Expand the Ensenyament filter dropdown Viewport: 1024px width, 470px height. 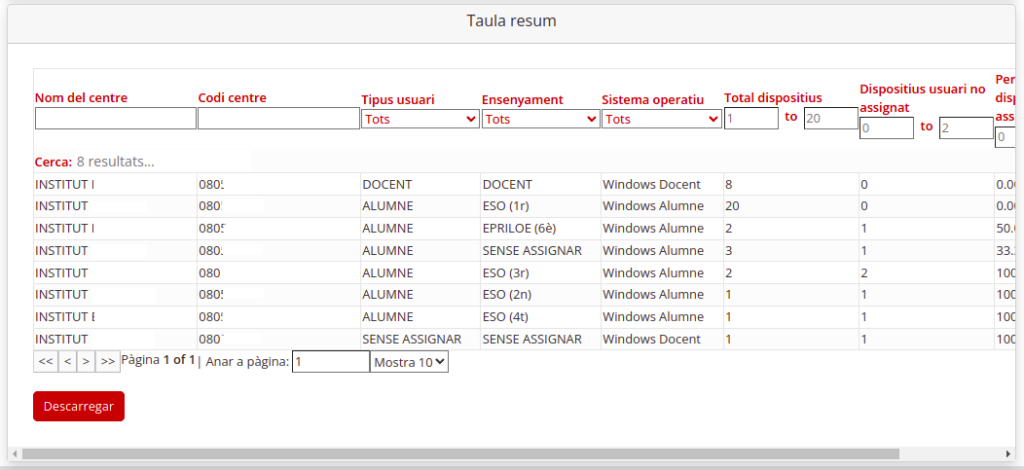pos(540,119)
